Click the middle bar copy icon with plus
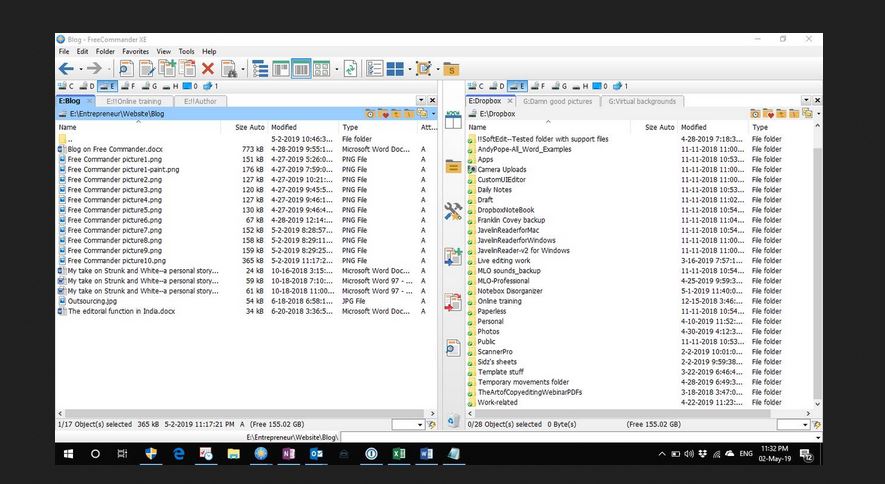The image size is (885, 484). [453, 257]
